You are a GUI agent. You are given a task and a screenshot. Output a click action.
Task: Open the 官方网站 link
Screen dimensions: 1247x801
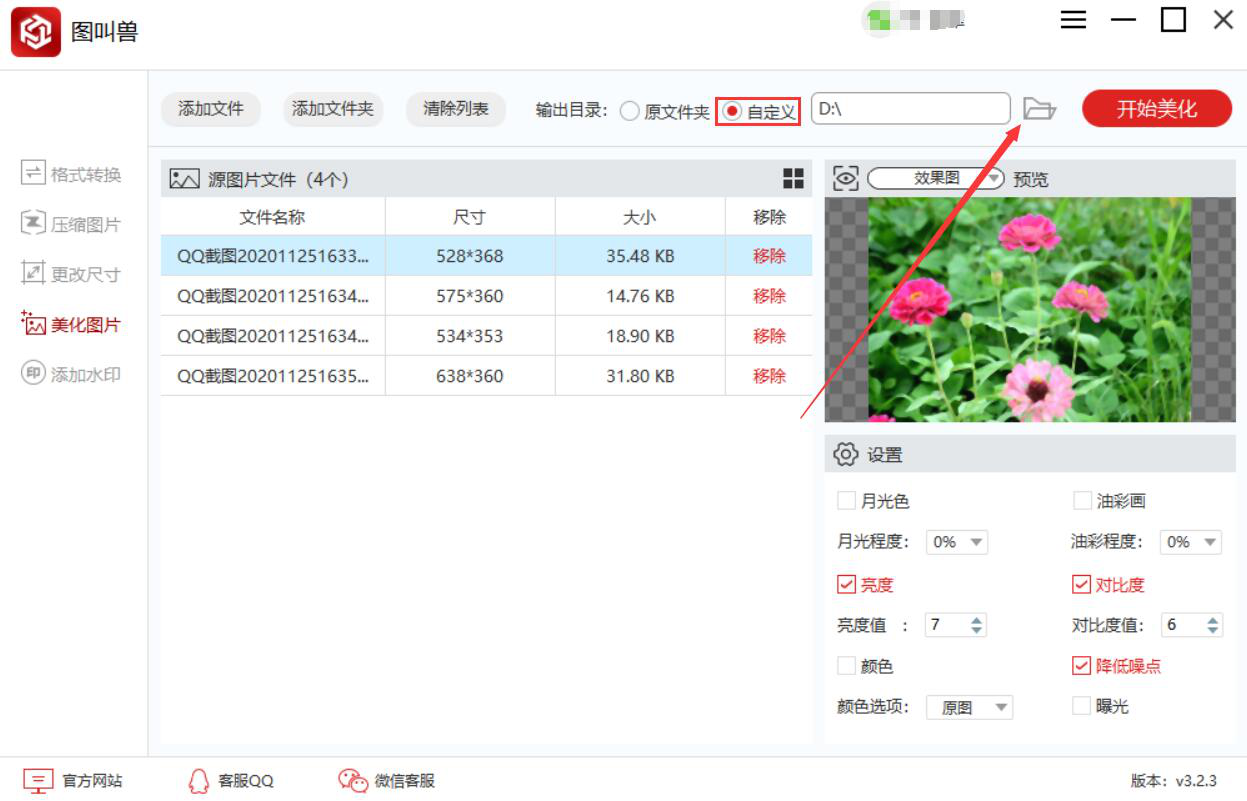coord(92,781)
